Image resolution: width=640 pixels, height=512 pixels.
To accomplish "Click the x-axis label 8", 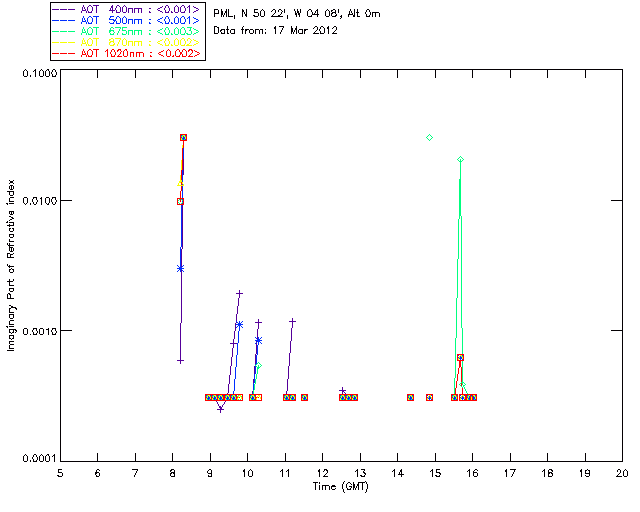I will pos(173,473).
